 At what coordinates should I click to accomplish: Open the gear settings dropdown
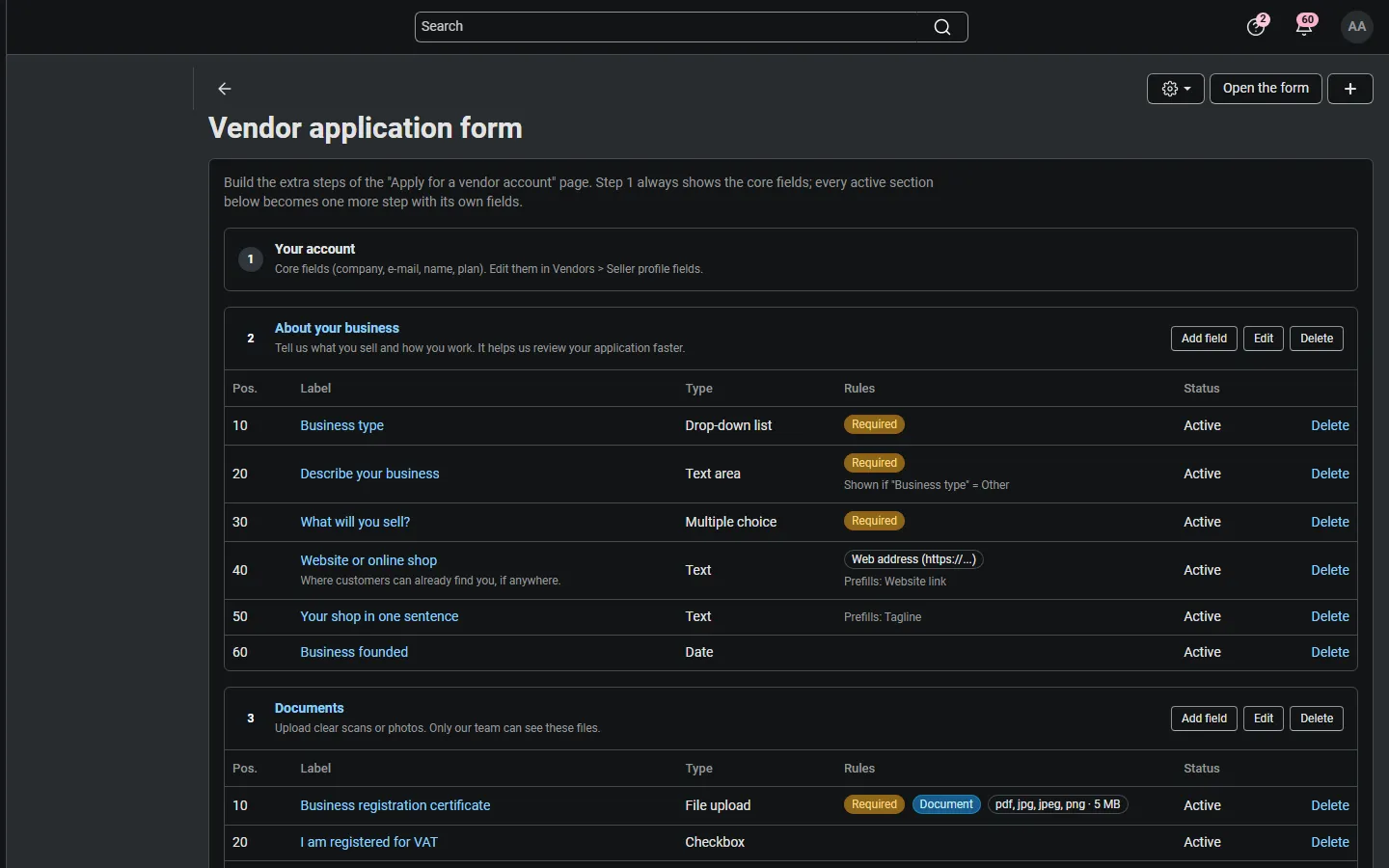click(1176, 89)
